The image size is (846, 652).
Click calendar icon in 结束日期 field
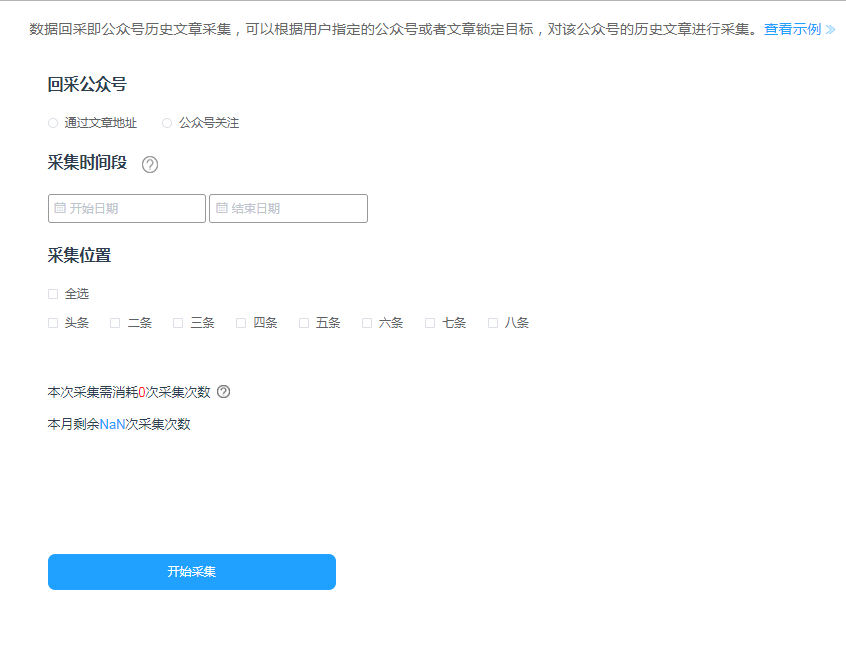(x=222, y=208)
